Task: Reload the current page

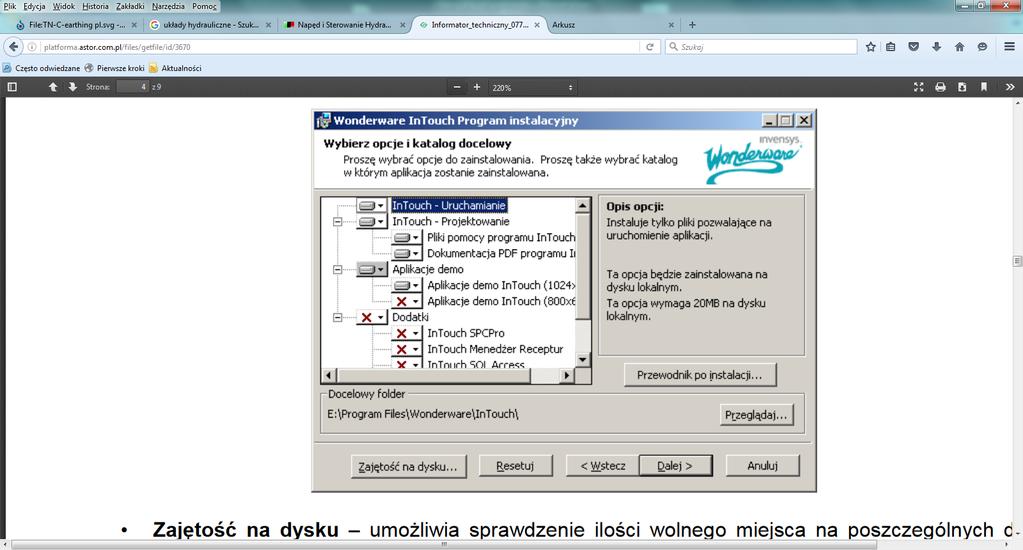Action: (x=649, y=47)
